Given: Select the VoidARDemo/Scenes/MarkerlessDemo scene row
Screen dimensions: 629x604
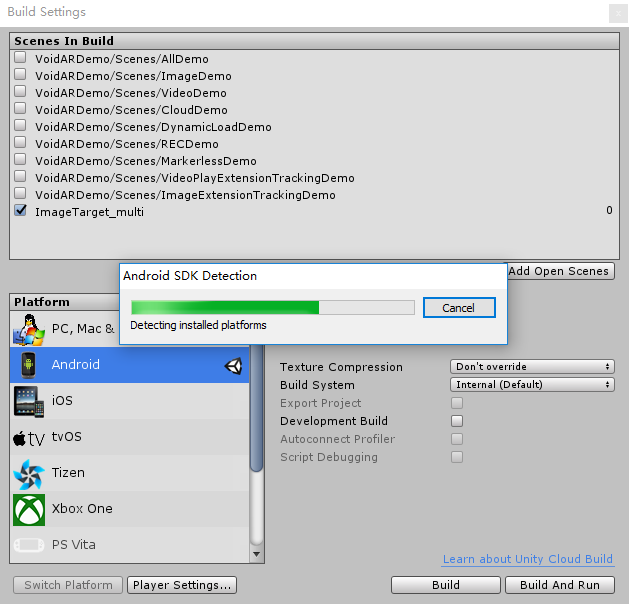Looking at the screenshot, I should coord(314,161).
